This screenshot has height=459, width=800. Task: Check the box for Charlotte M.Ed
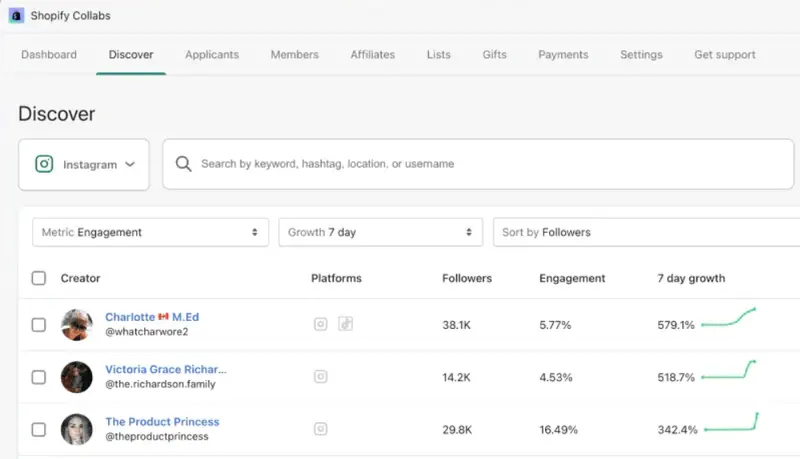pyautogui.click(x=39, y=325)
